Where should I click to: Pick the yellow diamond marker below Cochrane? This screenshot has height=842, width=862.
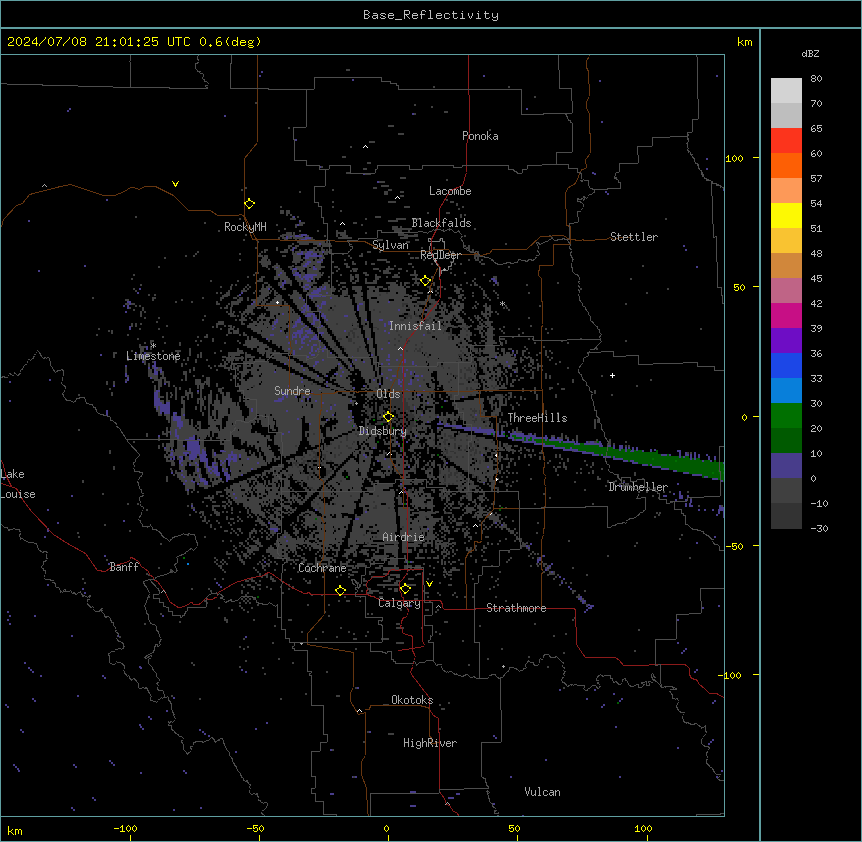340,590
